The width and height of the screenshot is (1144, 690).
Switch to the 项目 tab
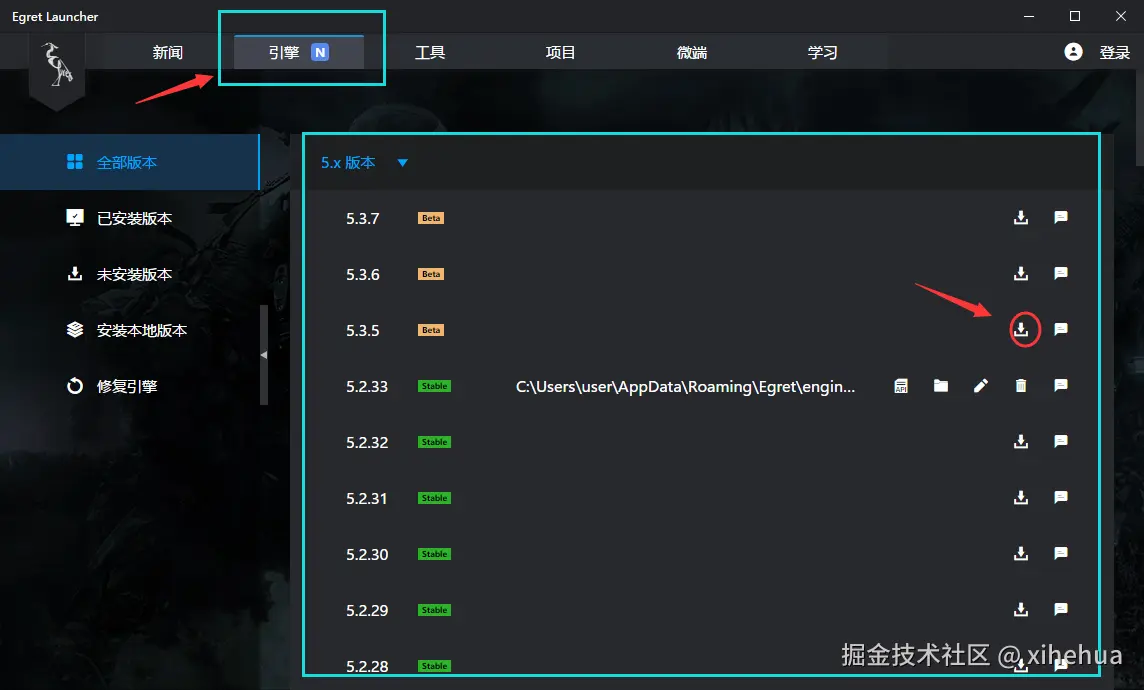[560, 53]
